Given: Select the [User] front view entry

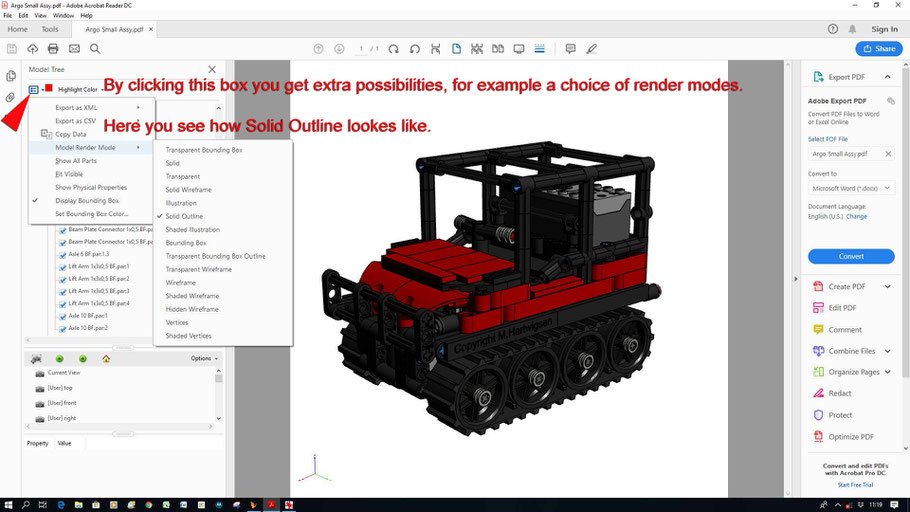Looking at the screenshot, I should click(62, 403).
